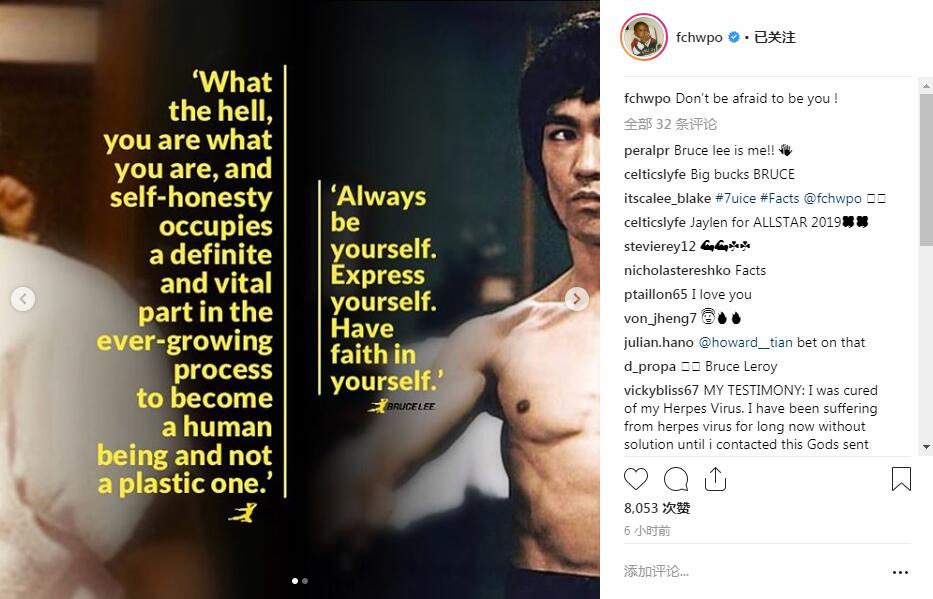Open the fchwpo username in header
This screenshot has height=599, width=933.
699,38
